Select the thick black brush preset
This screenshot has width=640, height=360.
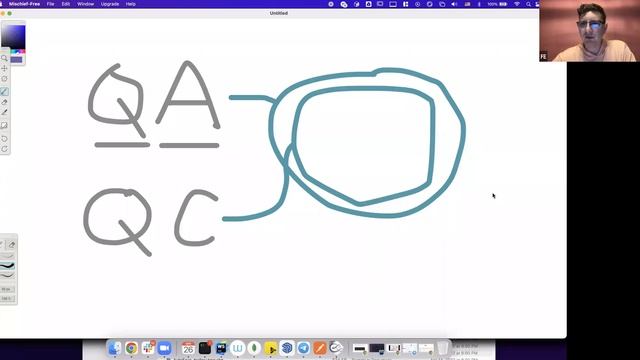[x=7, y=266]
